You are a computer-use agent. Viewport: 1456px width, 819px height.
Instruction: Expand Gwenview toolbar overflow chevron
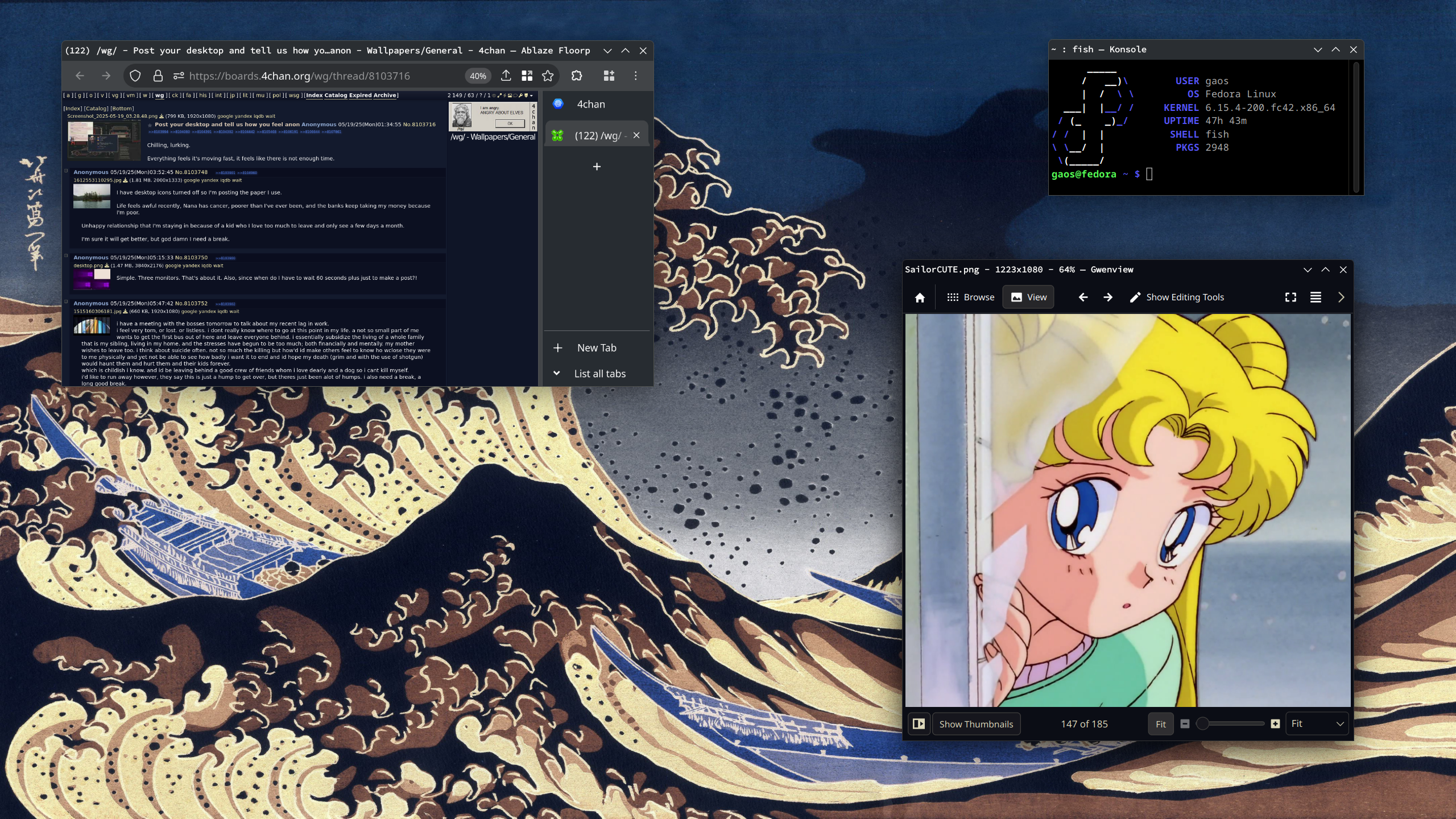tap(1341, 297)
